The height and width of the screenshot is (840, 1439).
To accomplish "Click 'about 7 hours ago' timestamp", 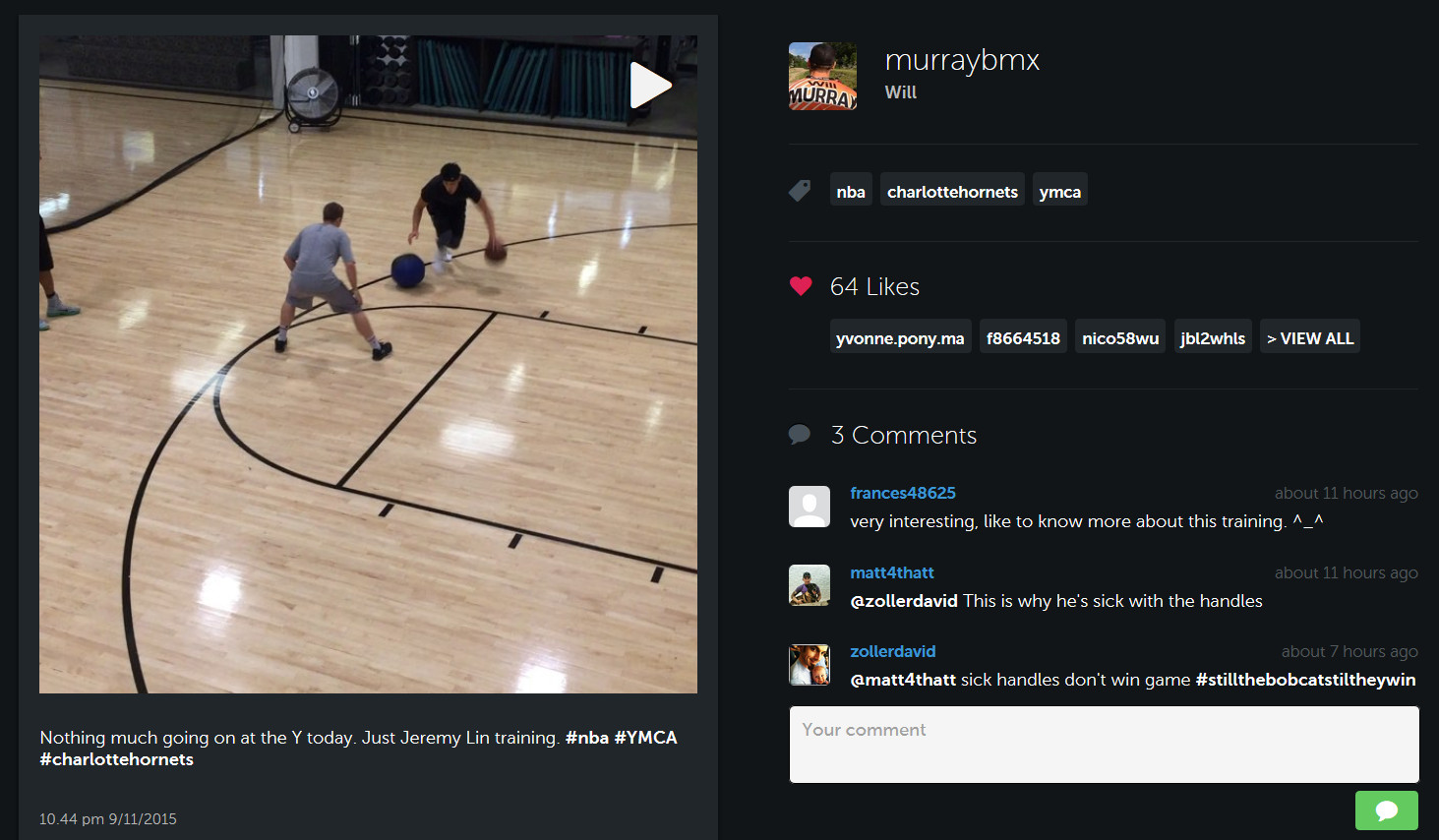I will pyautogui.click(x=1349, y=651).
